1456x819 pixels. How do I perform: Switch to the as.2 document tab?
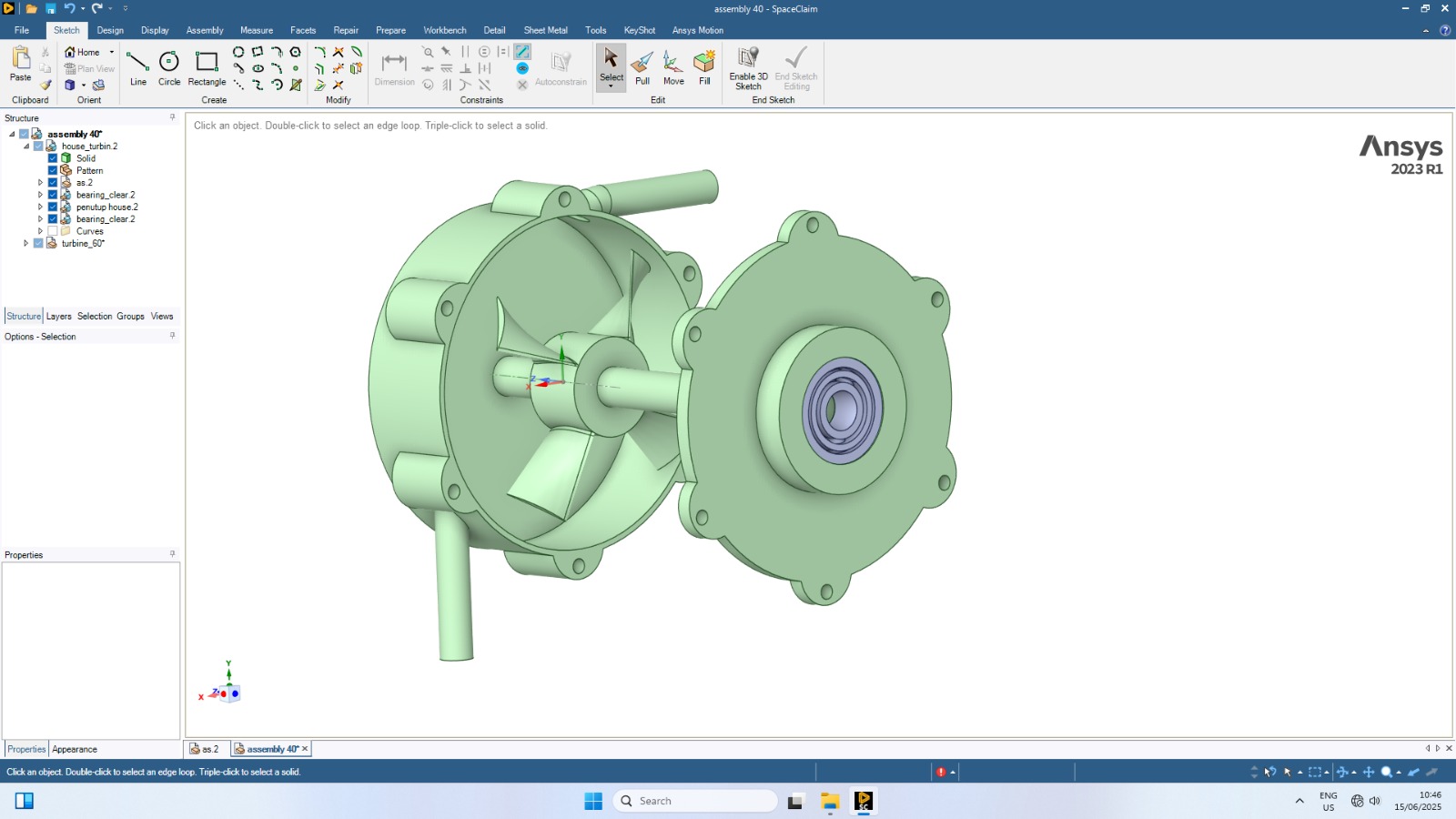[206, 749]
